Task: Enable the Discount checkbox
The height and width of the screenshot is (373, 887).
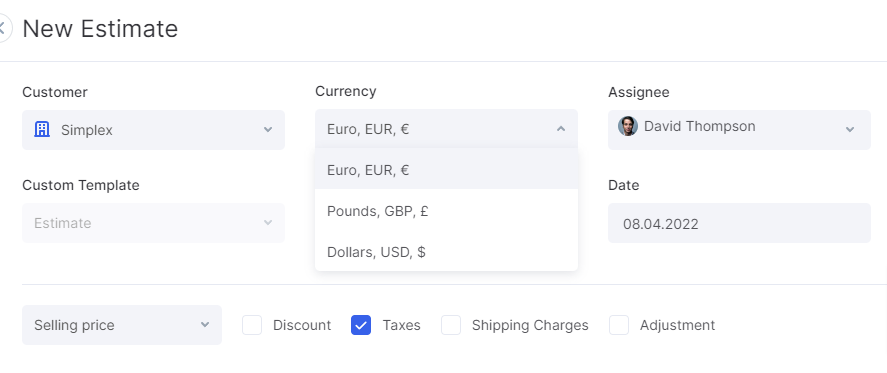Action: pos(252,325)
